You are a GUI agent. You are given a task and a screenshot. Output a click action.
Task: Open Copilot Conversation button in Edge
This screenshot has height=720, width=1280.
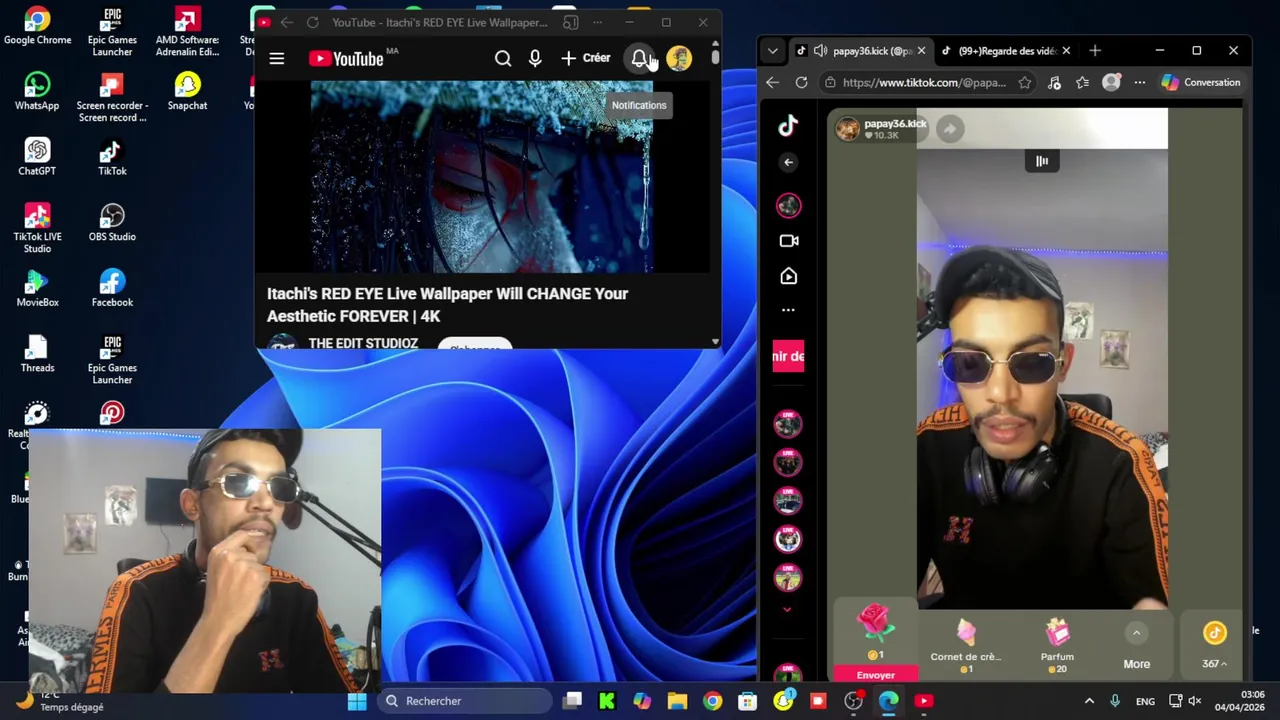[1201, 83]
